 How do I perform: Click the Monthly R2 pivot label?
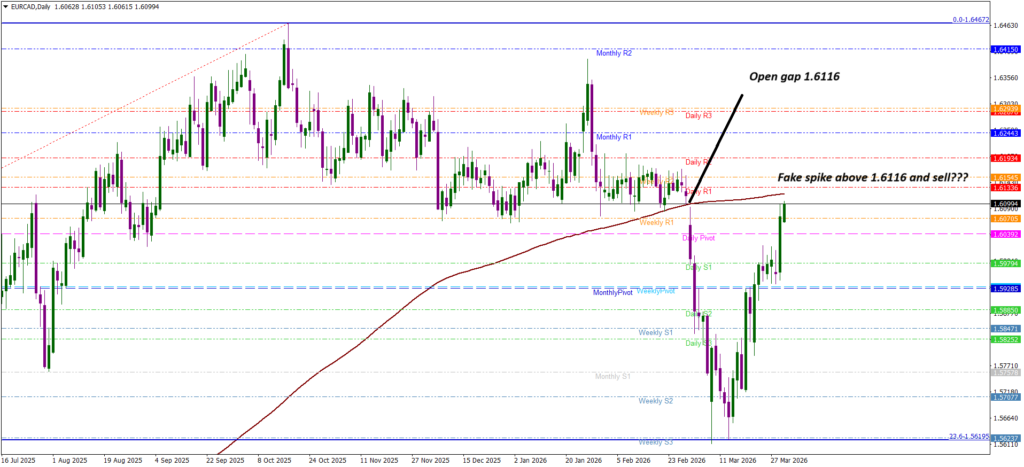coord(613,52)
